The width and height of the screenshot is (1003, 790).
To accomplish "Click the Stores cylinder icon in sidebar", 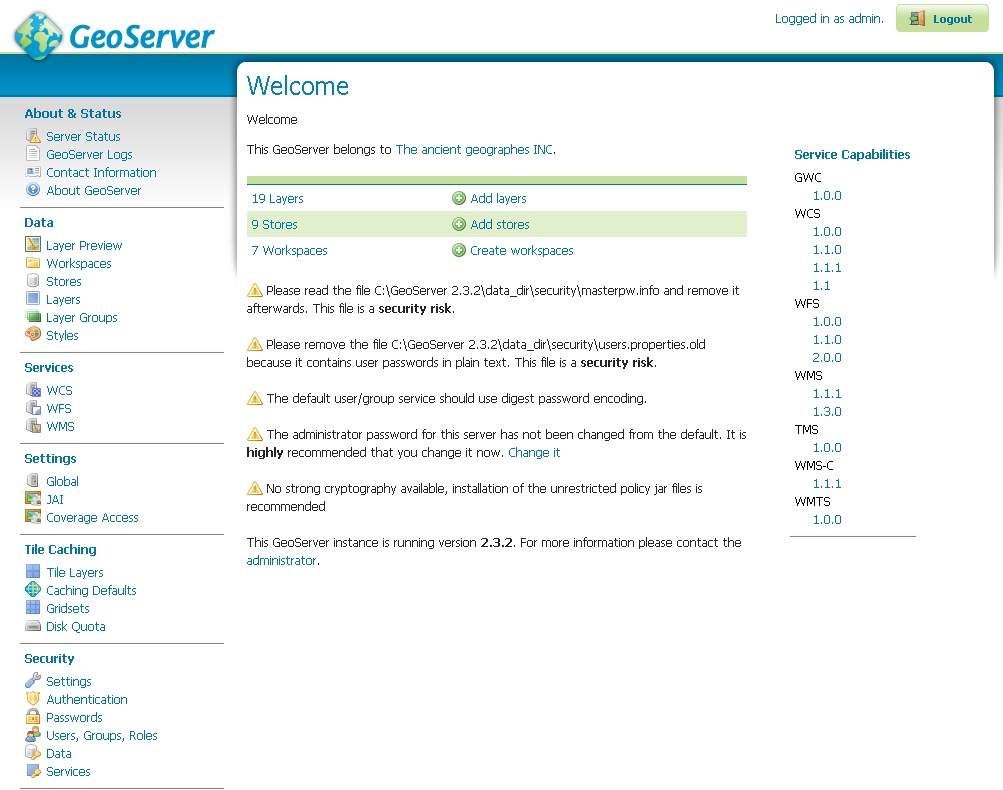I will tap(33, 281).
